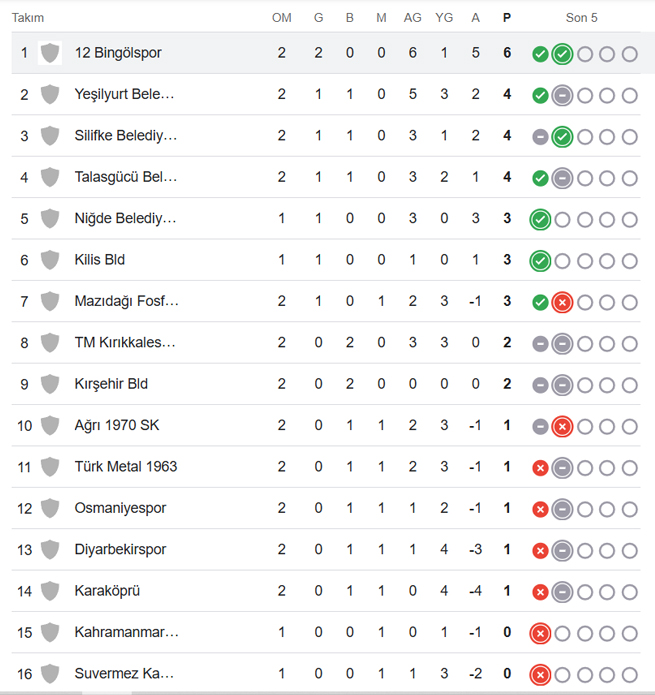655x695 pixels.
Task: Click Ağrı 1970 SK's red loss icon
Action: [562, 426]
